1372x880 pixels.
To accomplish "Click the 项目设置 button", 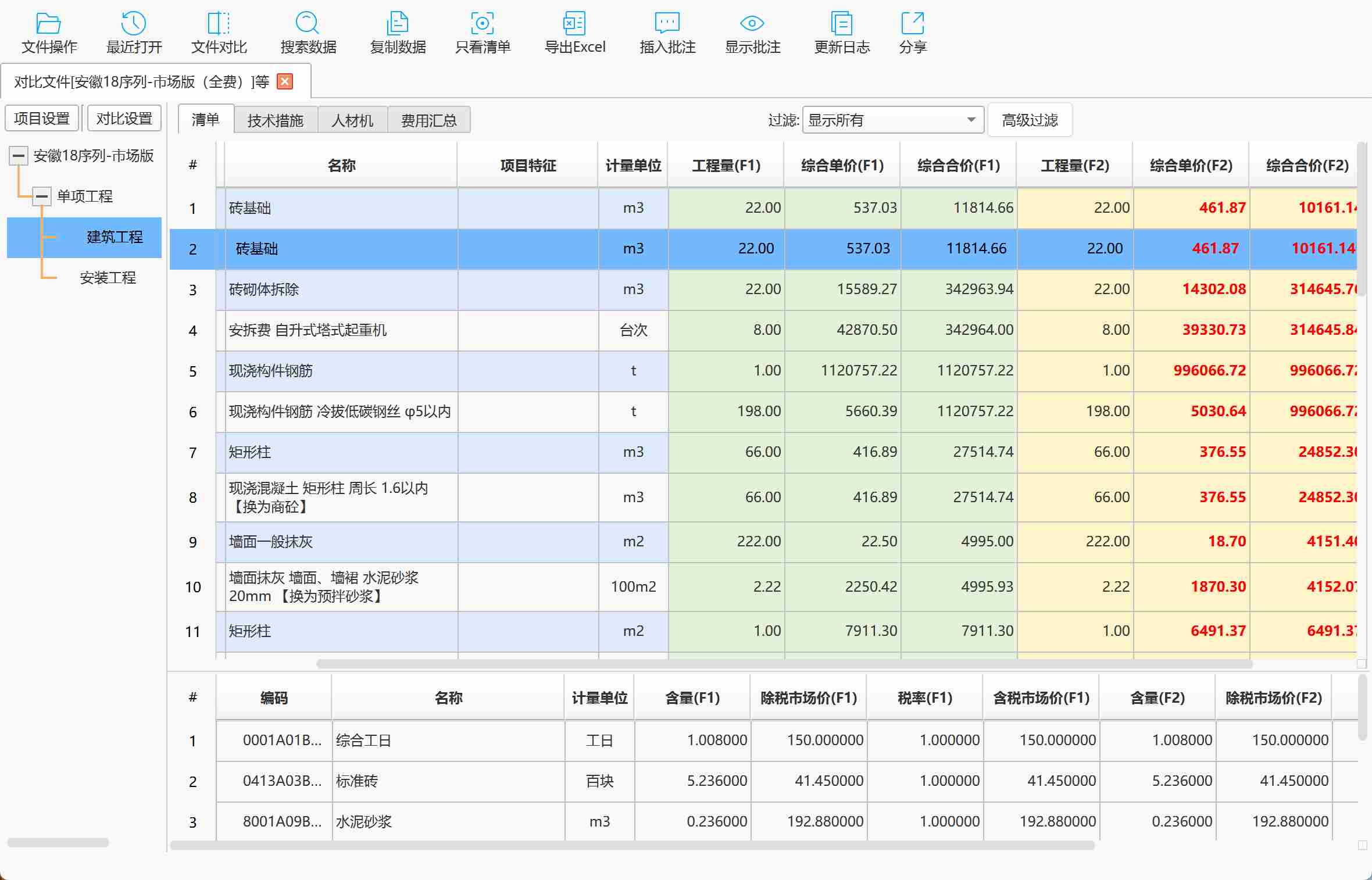I will (x=42, y=119).
